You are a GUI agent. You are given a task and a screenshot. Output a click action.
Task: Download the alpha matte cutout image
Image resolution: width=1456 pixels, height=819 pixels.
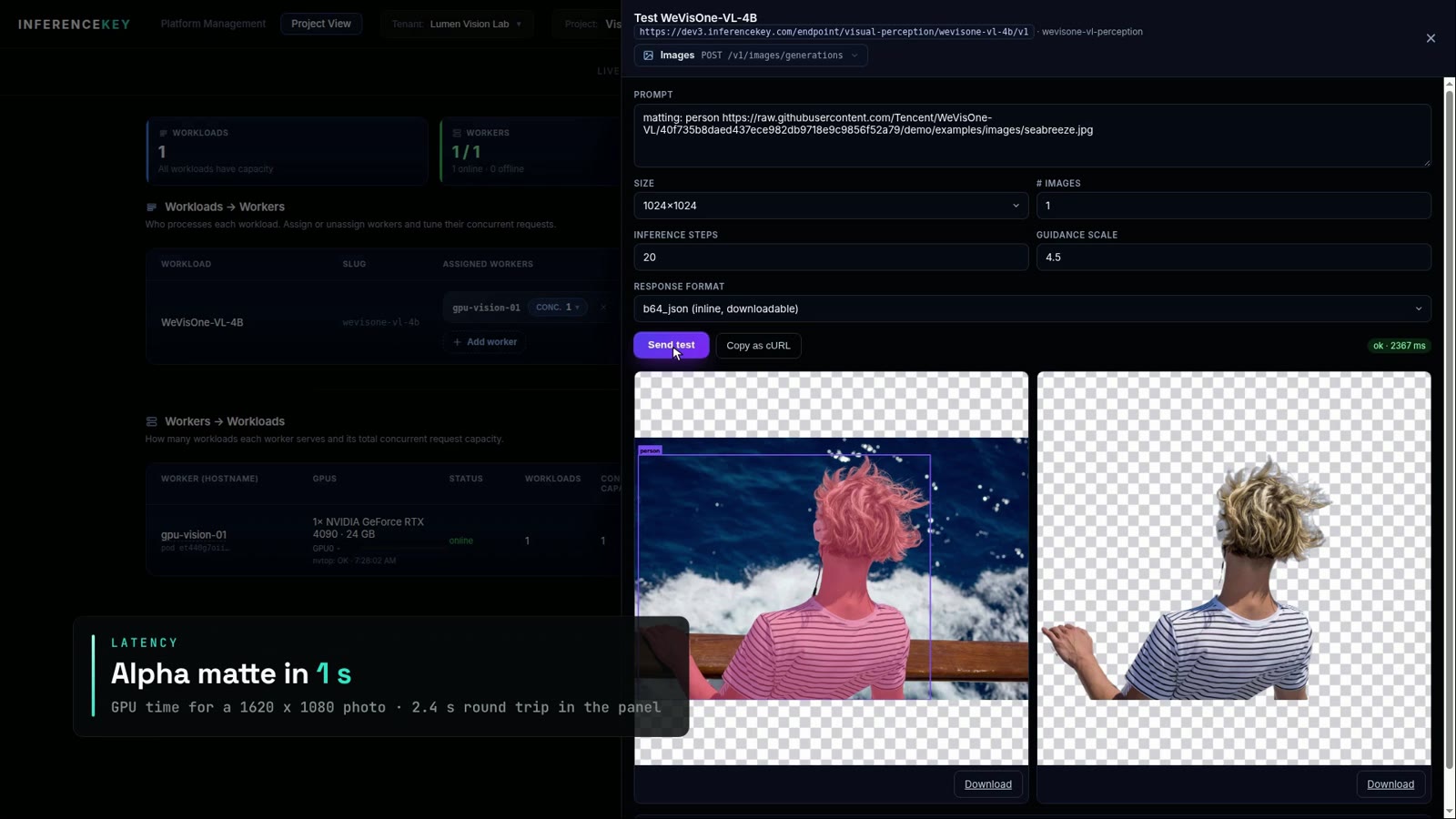(x=1390, y=784)
